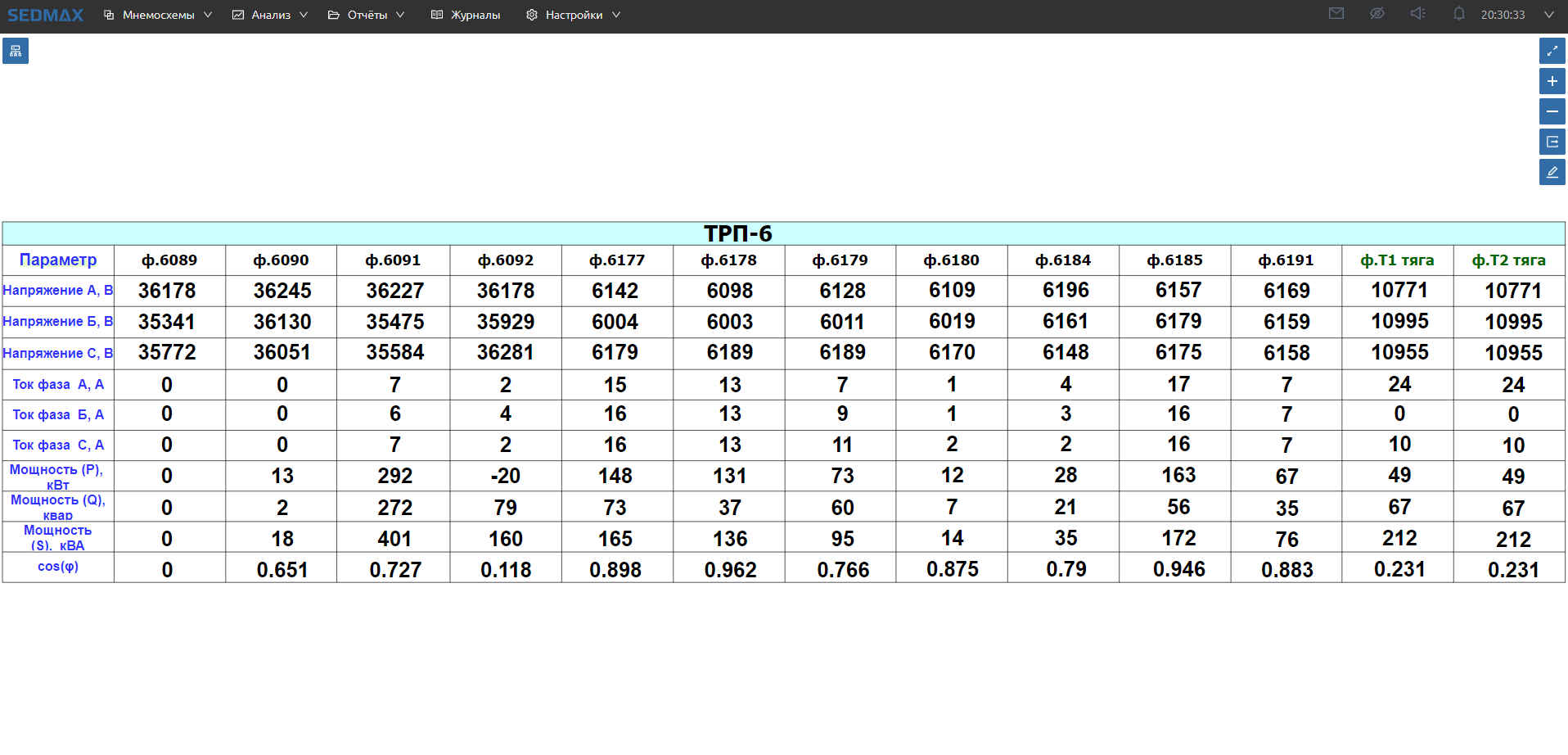Viewport: 1568px width, 755px height.
Task: Open the Настройки menu
Action: [573, 15]
